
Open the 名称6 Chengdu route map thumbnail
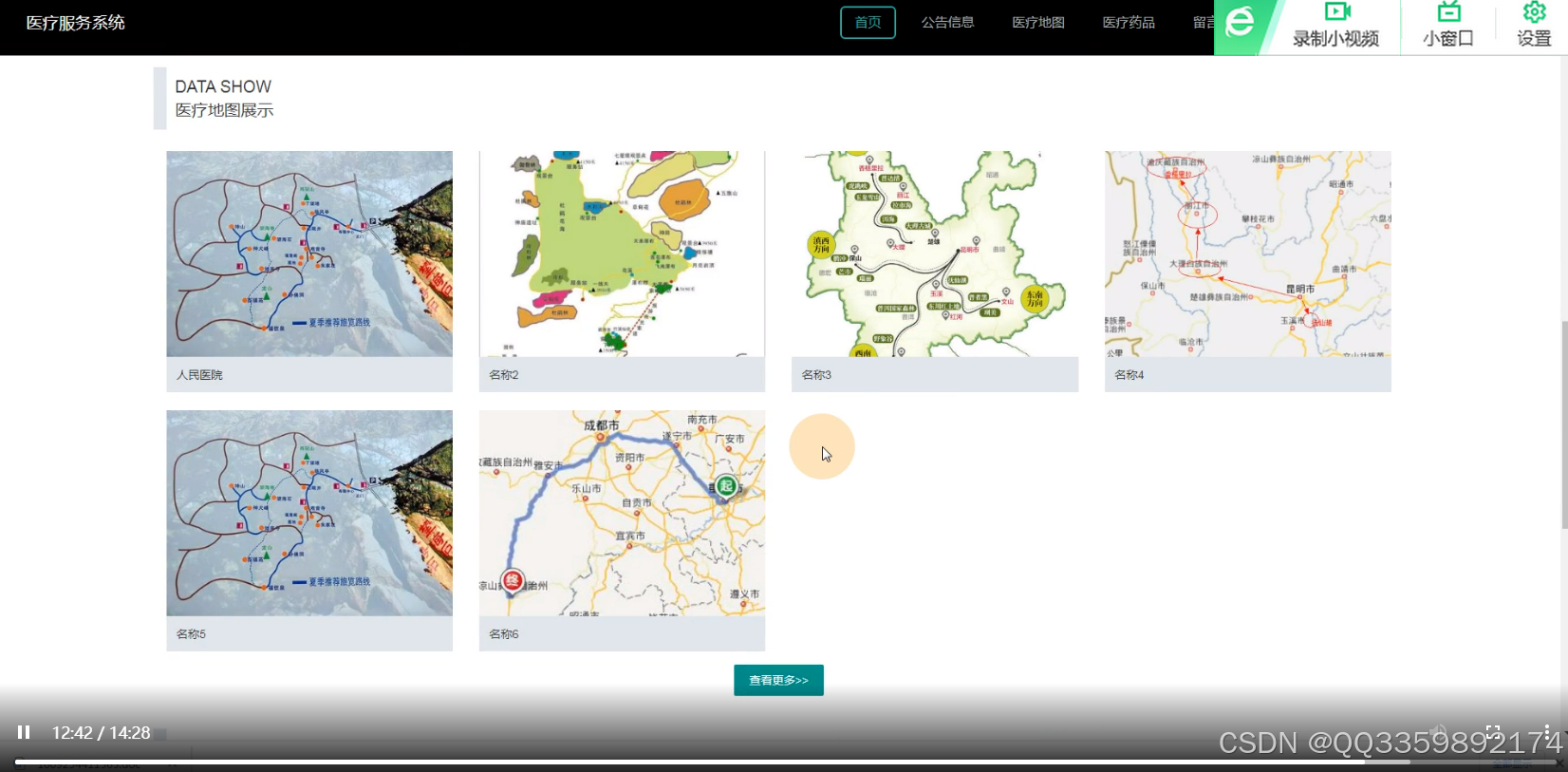tap(622, 513)
